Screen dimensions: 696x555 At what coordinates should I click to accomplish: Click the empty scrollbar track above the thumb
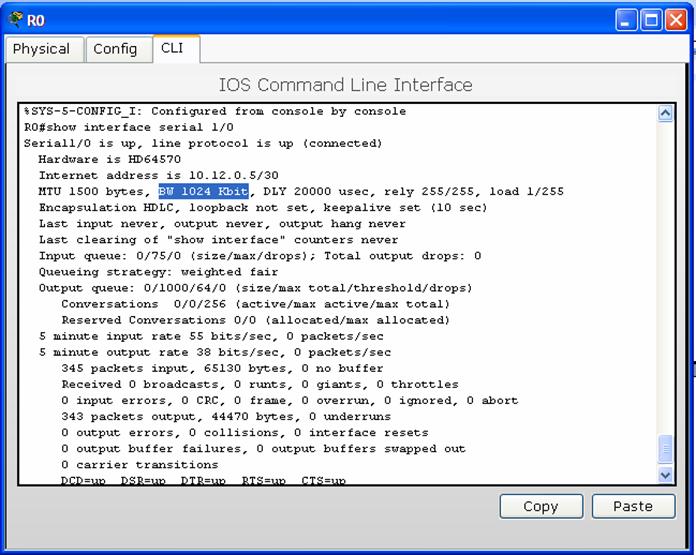(x=665, y=280)
